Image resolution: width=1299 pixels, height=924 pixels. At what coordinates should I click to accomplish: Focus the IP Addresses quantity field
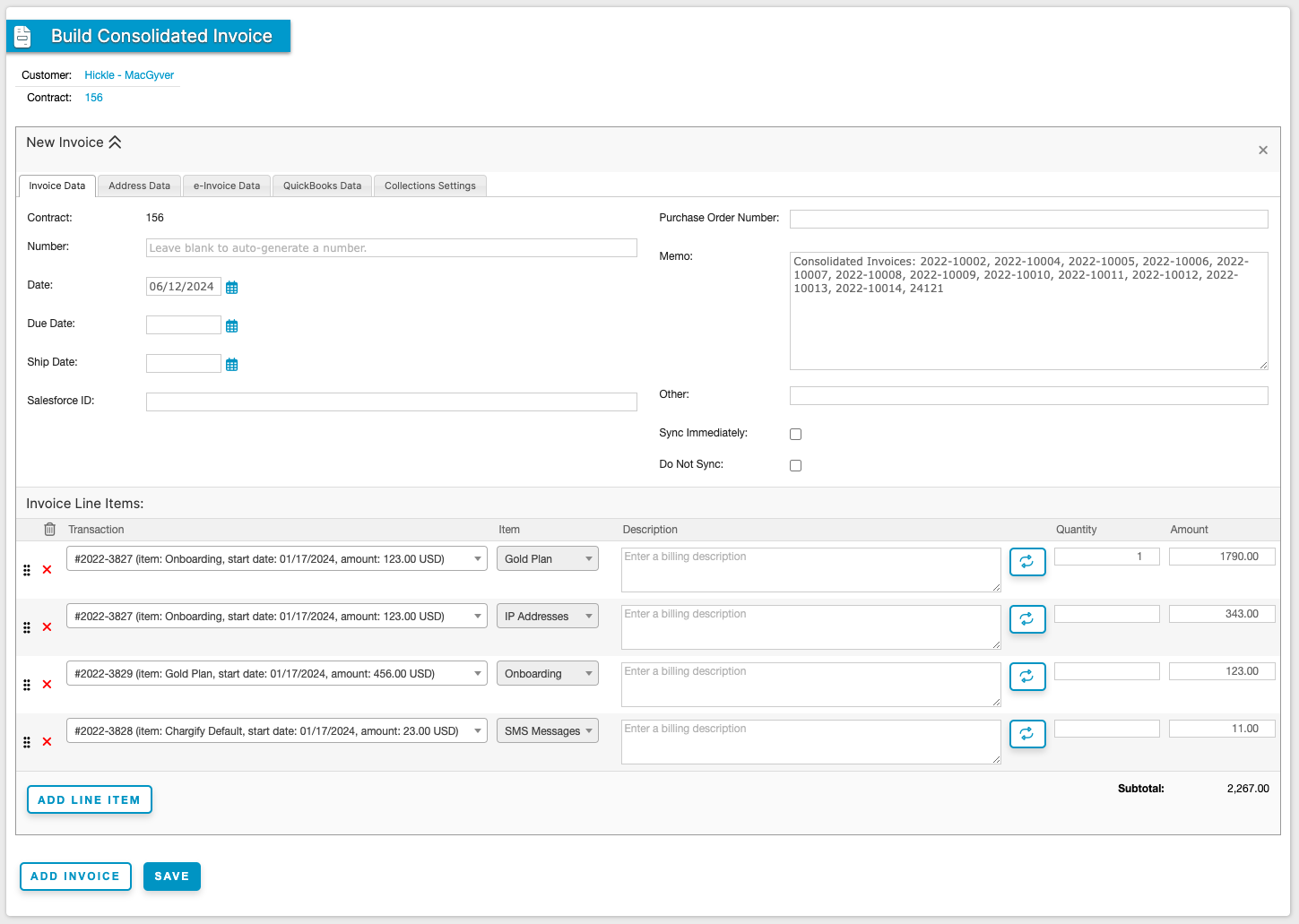(x=1107, y=614)
